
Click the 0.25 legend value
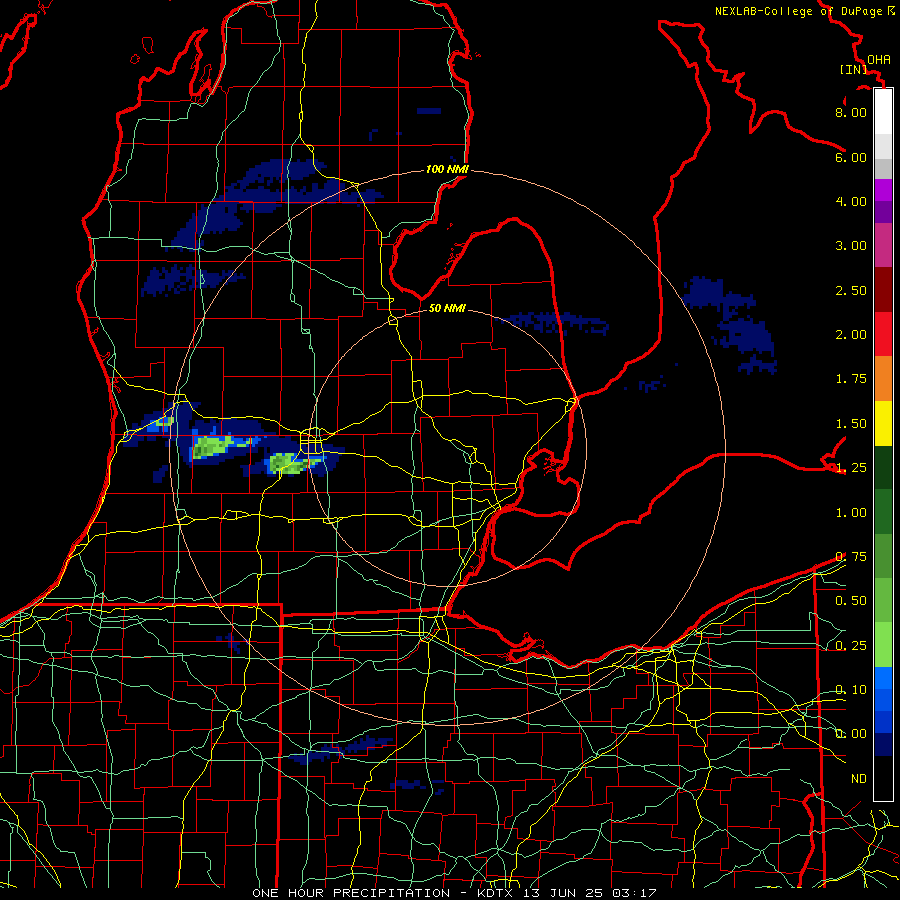pos(851,646)
